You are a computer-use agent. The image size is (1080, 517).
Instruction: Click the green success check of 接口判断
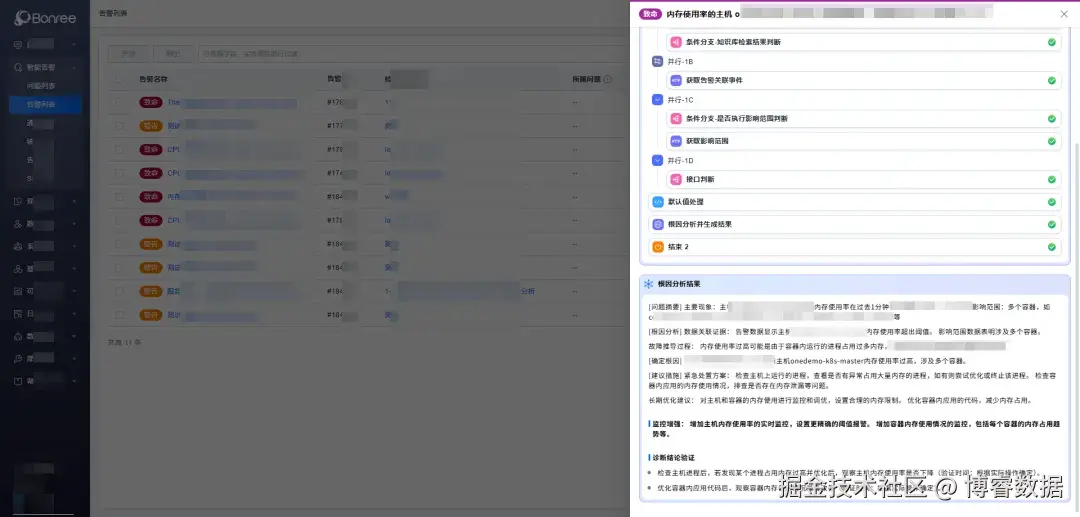pos(1052,180)
